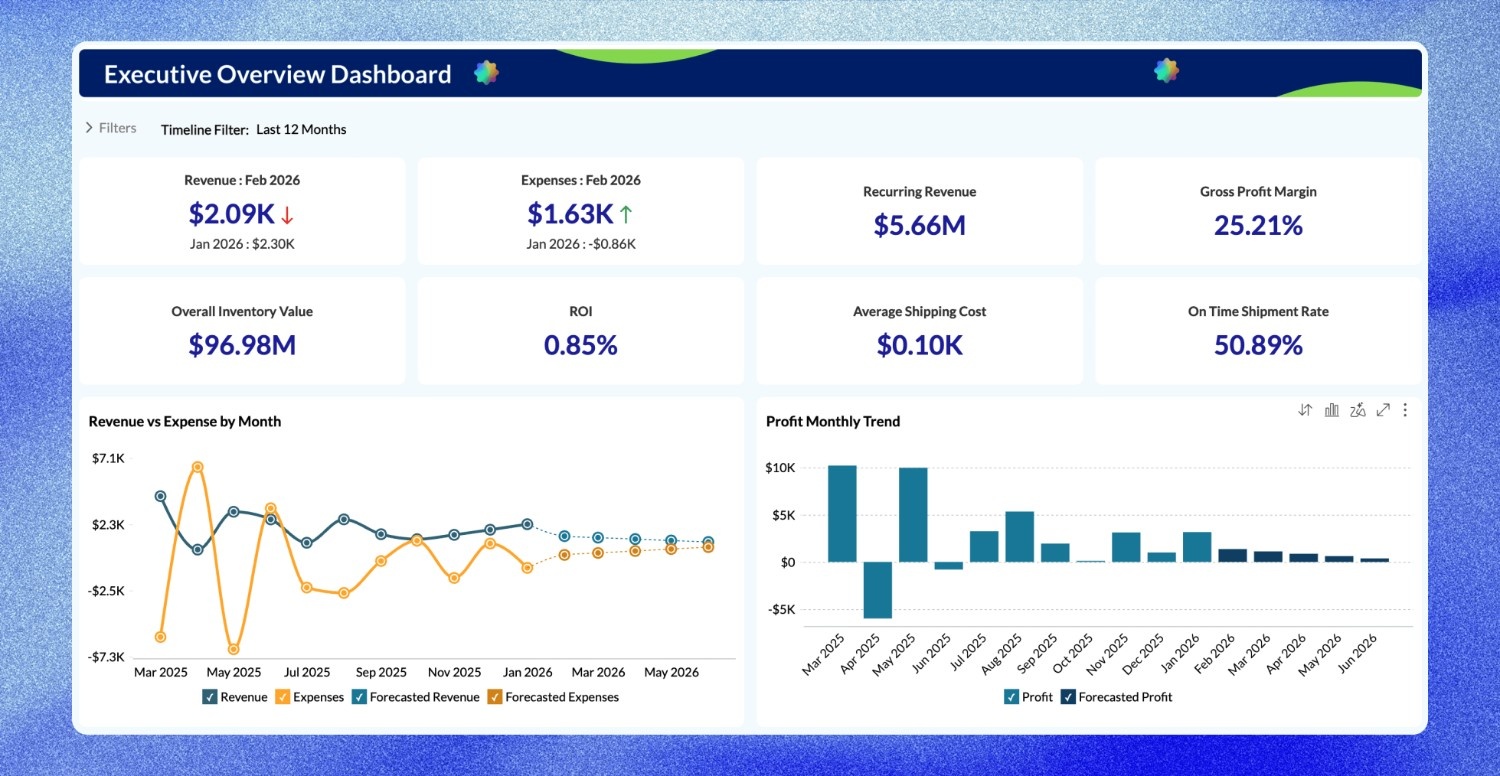Select the On Time Shipment Rate widget
Image resolution: width=1500 pixels, height=776 pixels.
(1258, 331)
